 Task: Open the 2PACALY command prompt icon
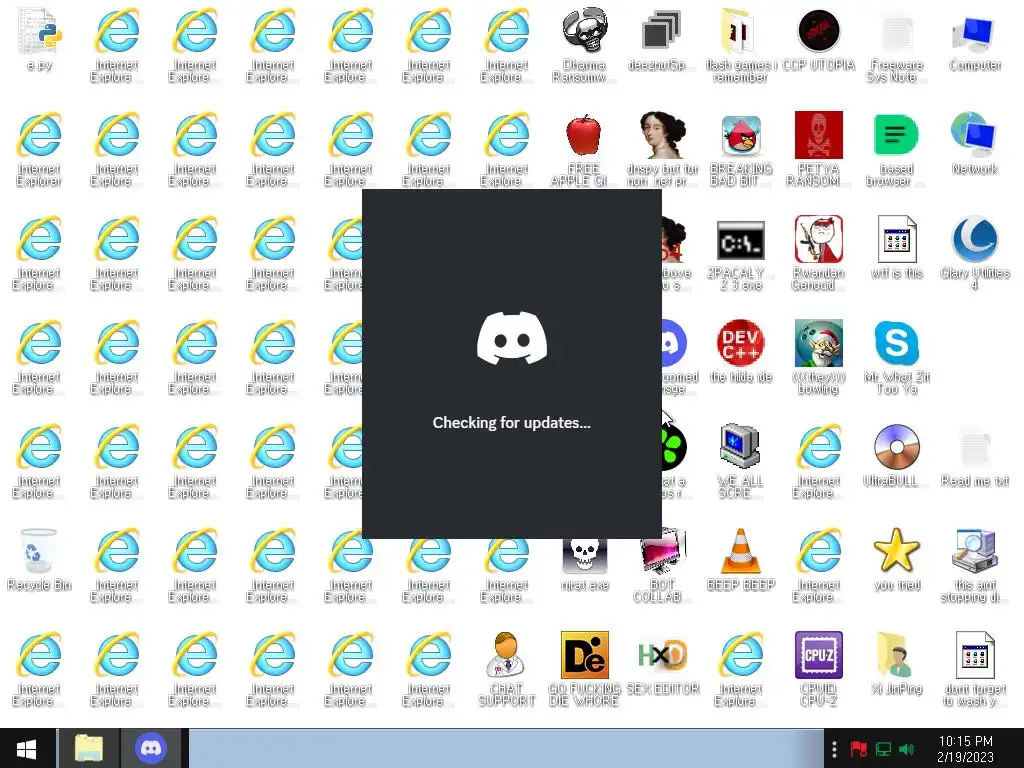[x=741, y=242]
